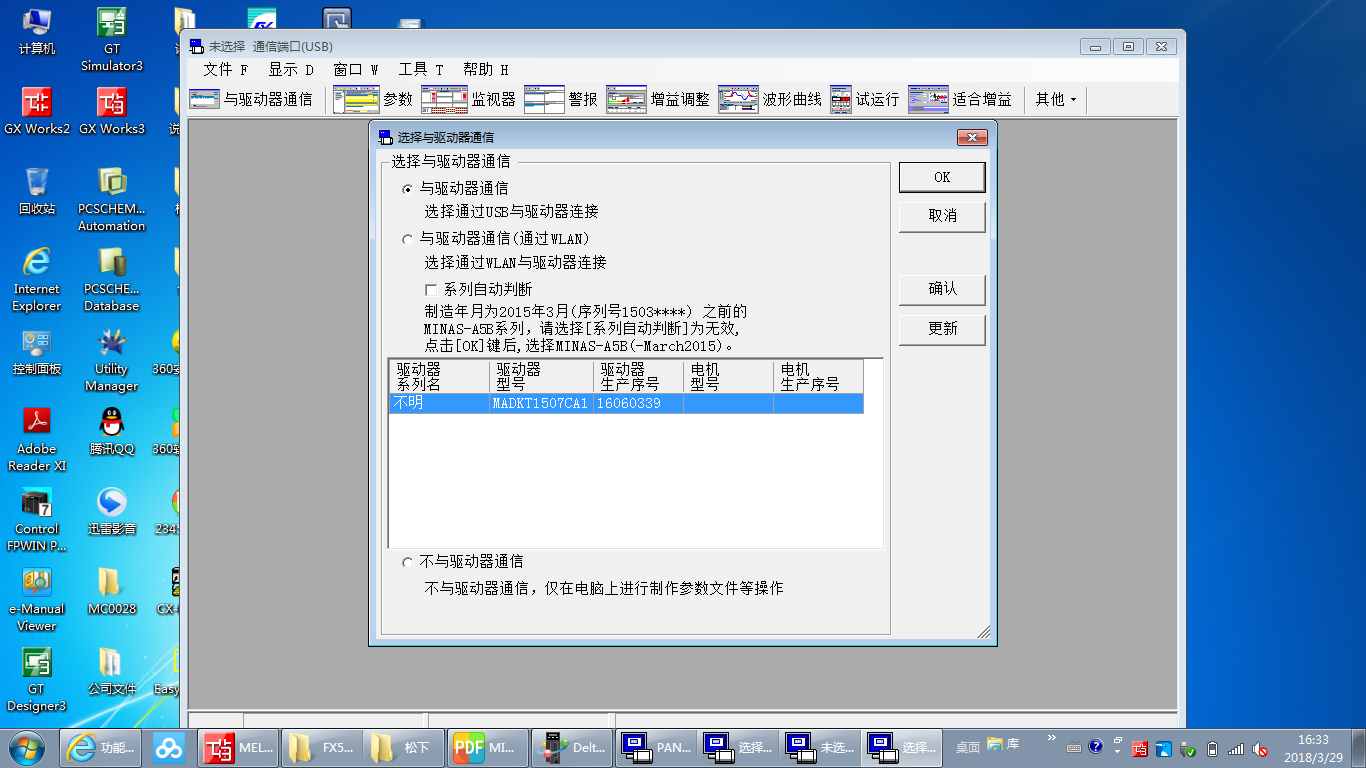
Task: Open the 监视器 monitor tool
Action: click(468, 99)
